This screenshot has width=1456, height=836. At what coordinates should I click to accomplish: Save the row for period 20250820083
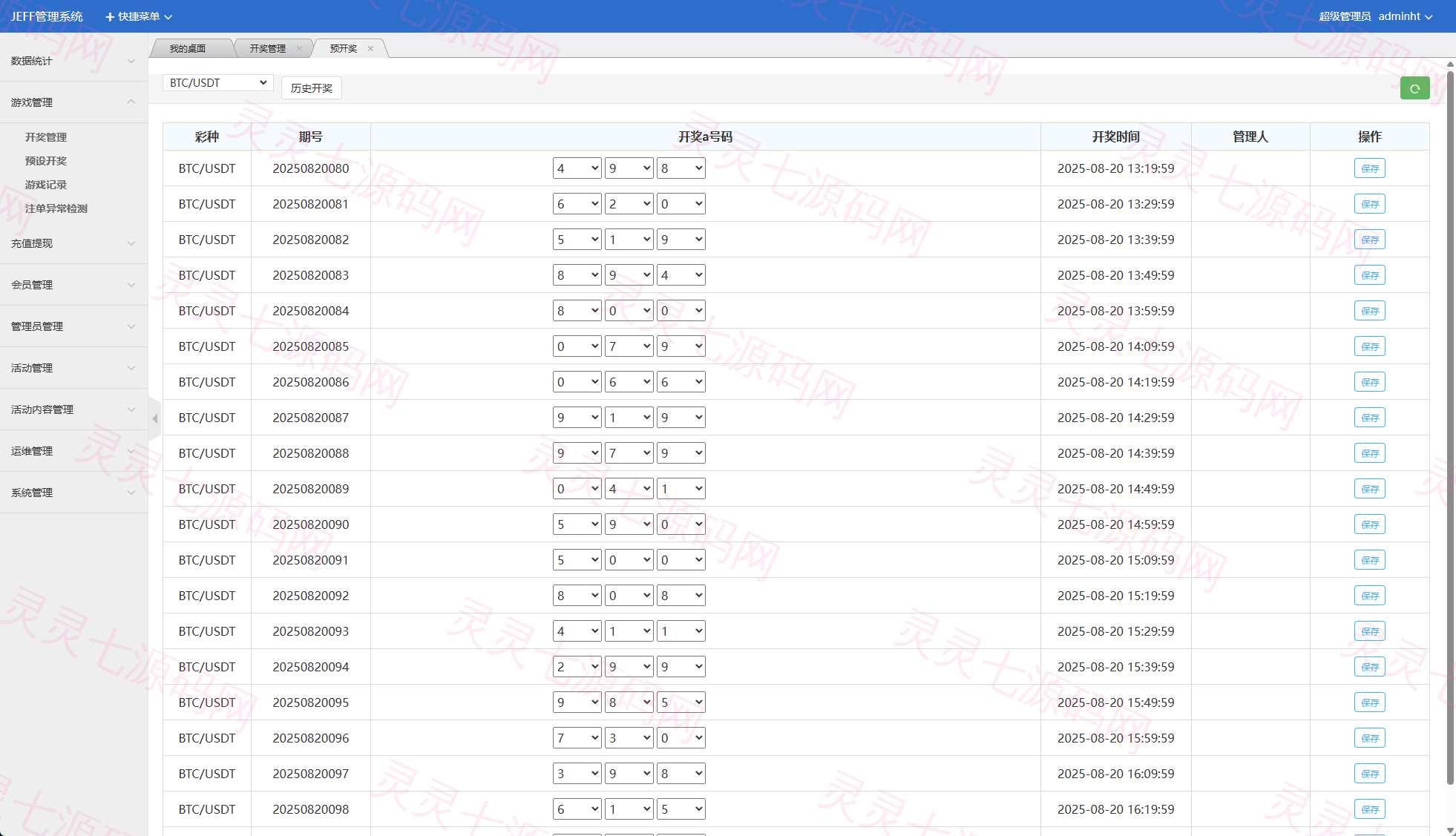tap(1369, 275)
